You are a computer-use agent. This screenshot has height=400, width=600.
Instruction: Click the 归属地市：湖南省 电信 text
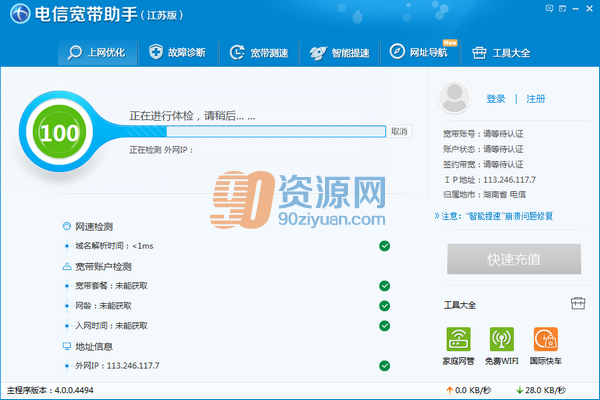point(484,195)
